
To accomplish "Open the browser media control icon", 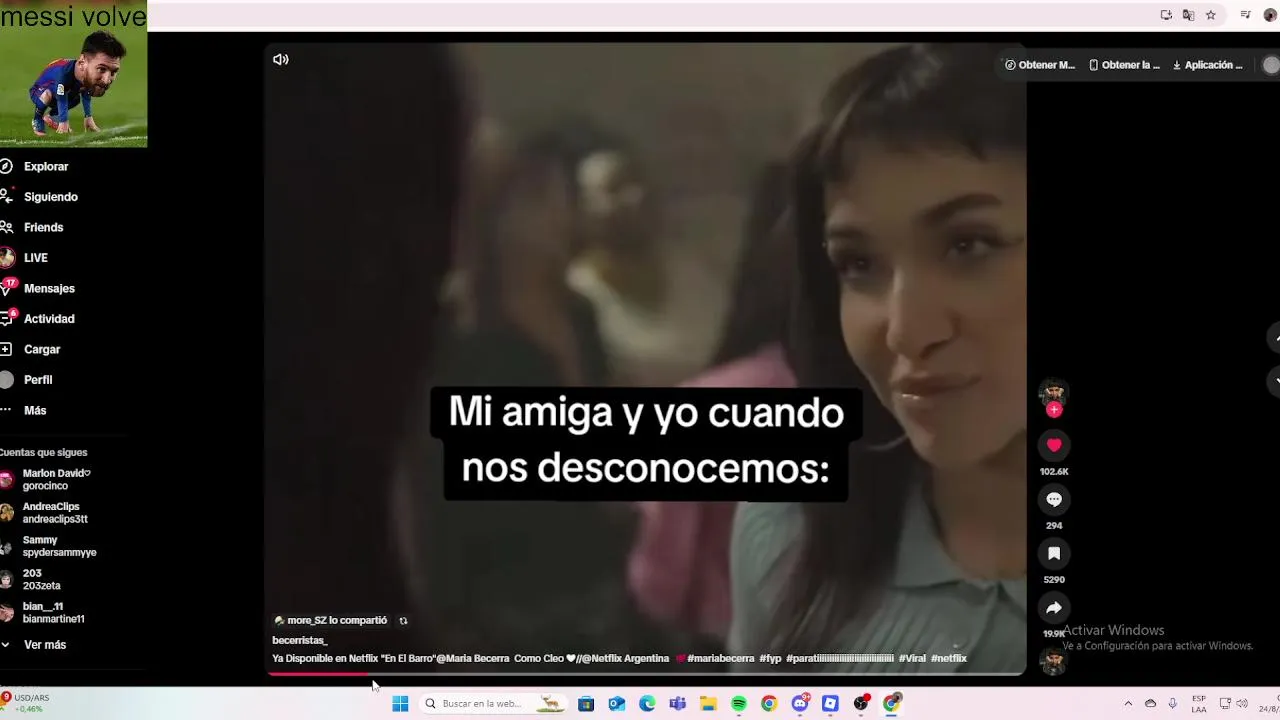I will pyautogui.click(x=1245, y=15).
